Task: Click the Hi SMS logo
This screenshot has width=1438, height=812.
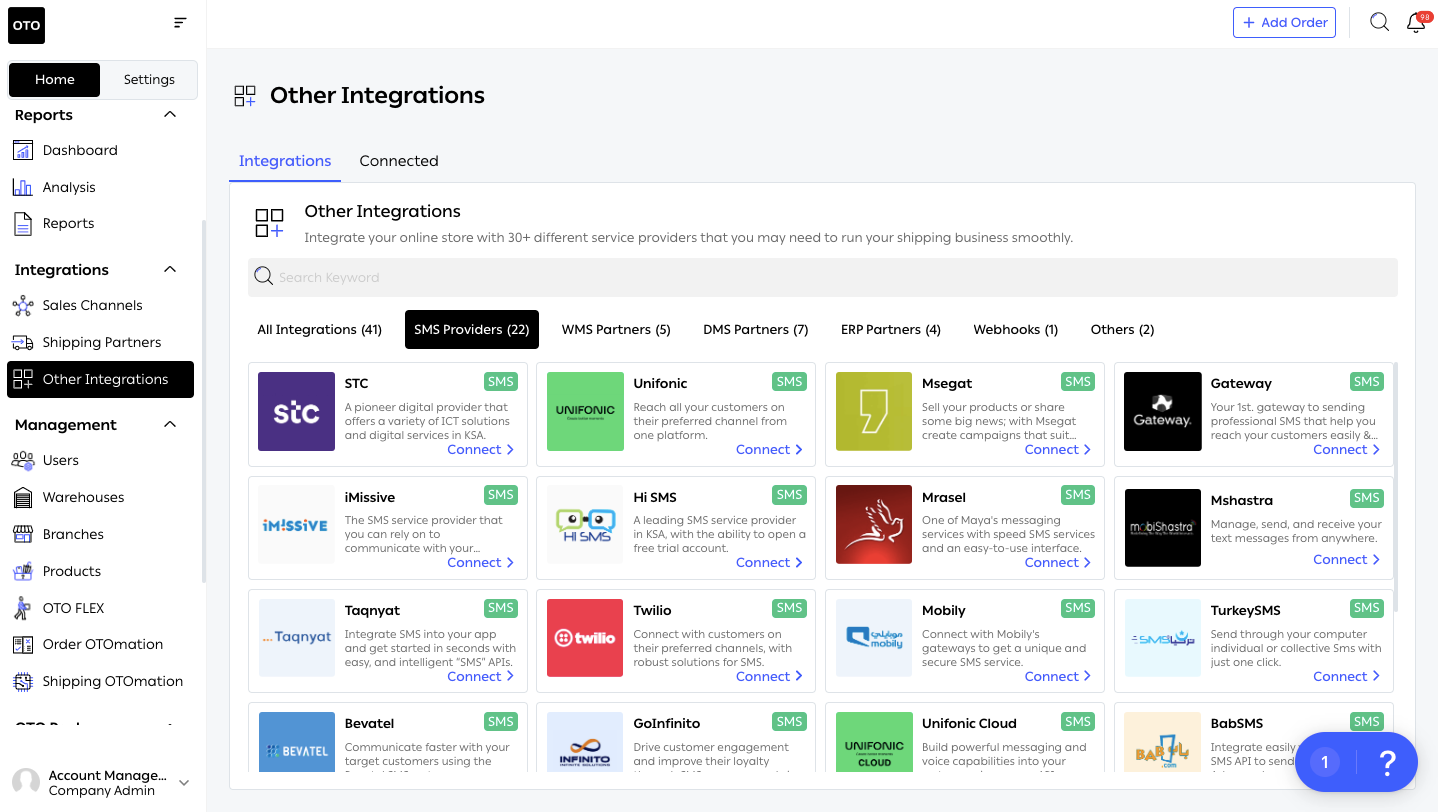Action: point(585,525)
